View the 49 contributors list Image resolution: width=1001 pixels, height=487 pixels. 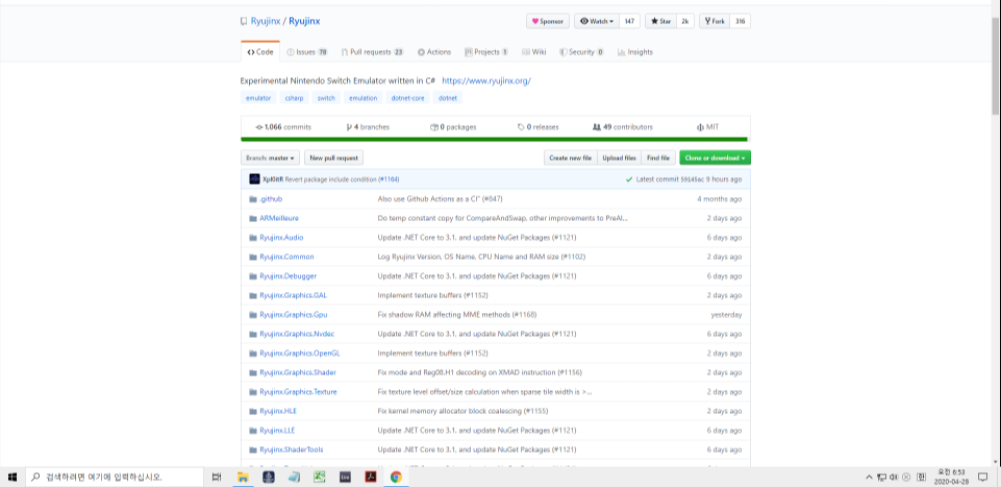click(623, 127)
